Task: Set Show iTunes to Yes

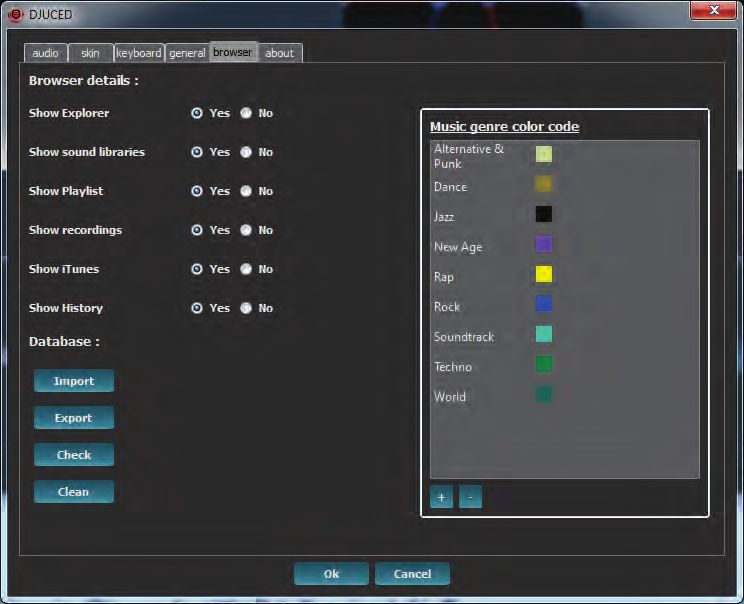Action: coord(197,269)
